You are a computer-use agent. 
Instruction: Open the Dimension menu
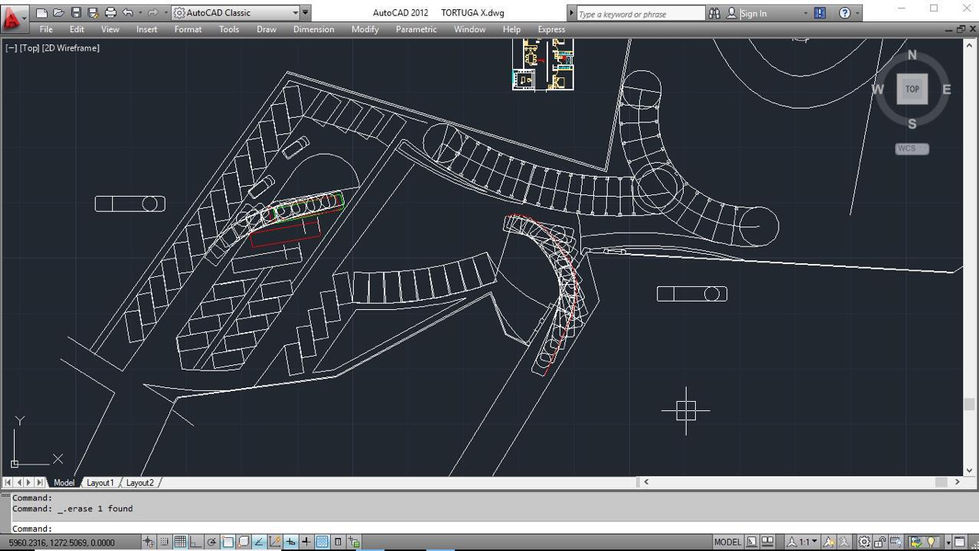click(x=314, y=29)
